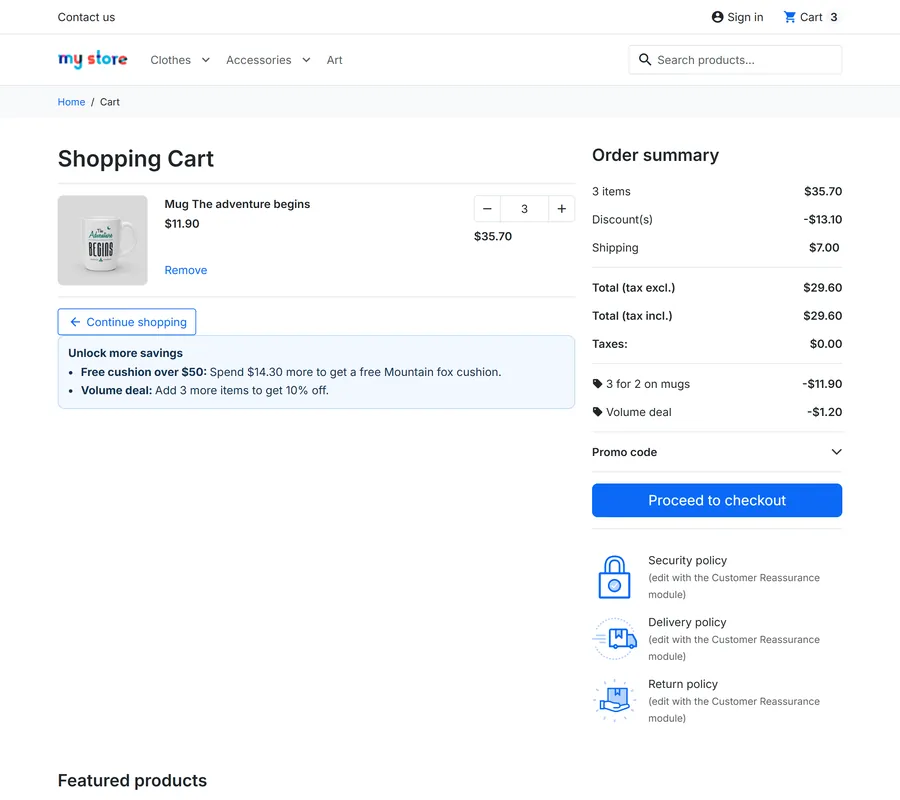
Task: Remove the mug from cart
Action: [x=186, y=270]
